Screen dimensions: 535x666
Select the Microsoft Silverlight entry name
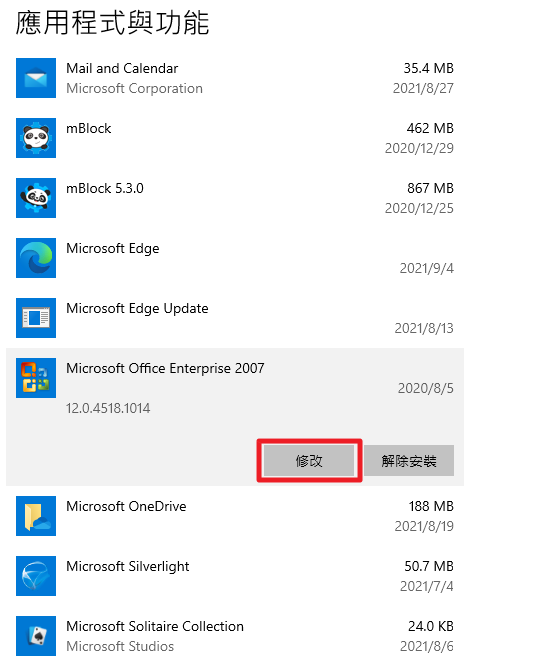128,567
